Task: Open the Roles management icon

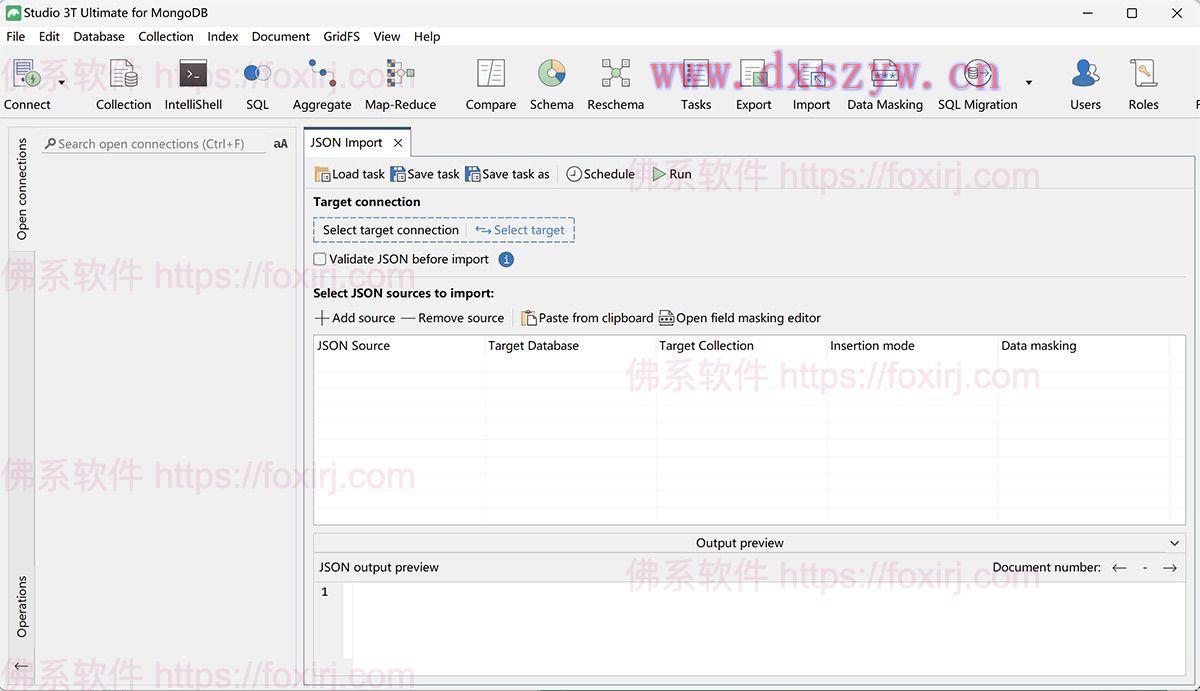Action: click(x=1143, y=84)
